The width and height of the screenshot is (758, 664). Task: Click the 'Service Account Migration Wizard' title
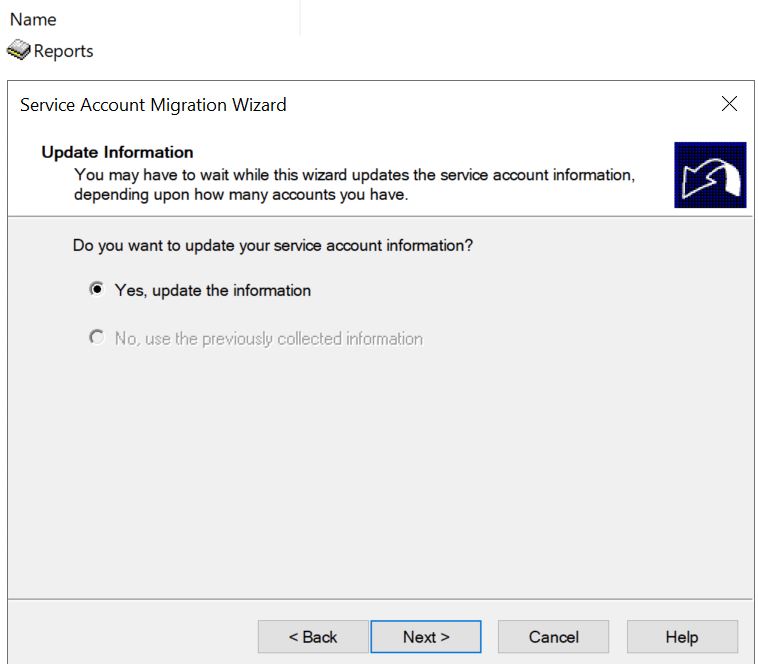[x=153, y=105]
